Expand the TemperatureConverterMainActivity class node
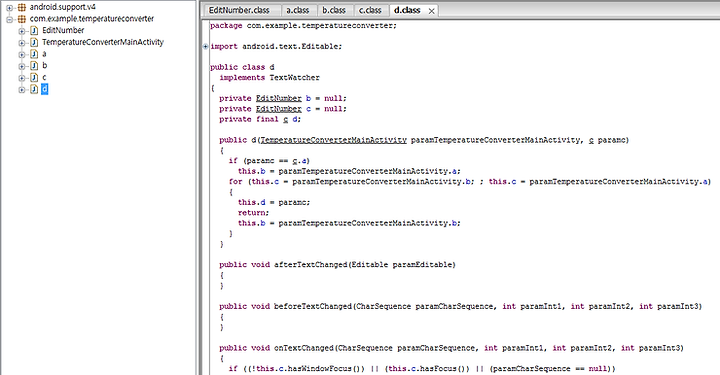The height and width of the screenshot is (375, 720). (x=22, y=43)
